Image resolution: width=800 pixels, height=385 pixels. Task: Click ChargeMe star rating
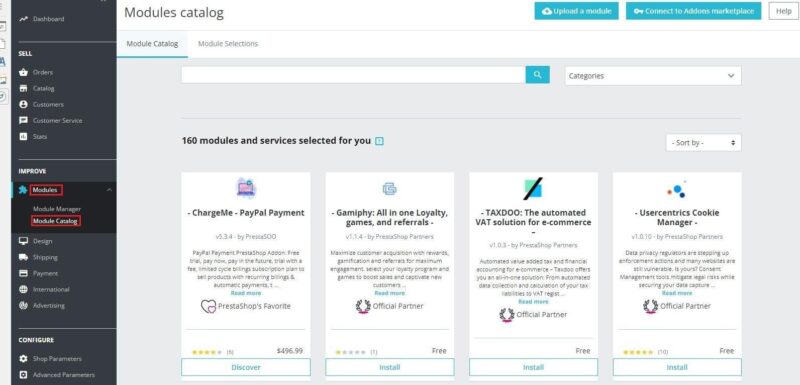point(207,352)
